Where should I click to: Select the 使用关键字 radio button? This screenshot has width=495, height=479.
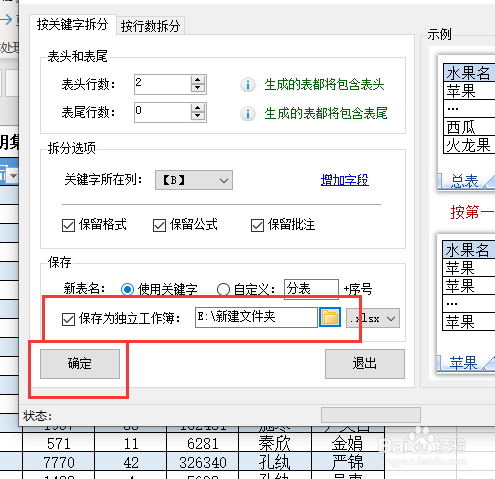coord(127,289)
